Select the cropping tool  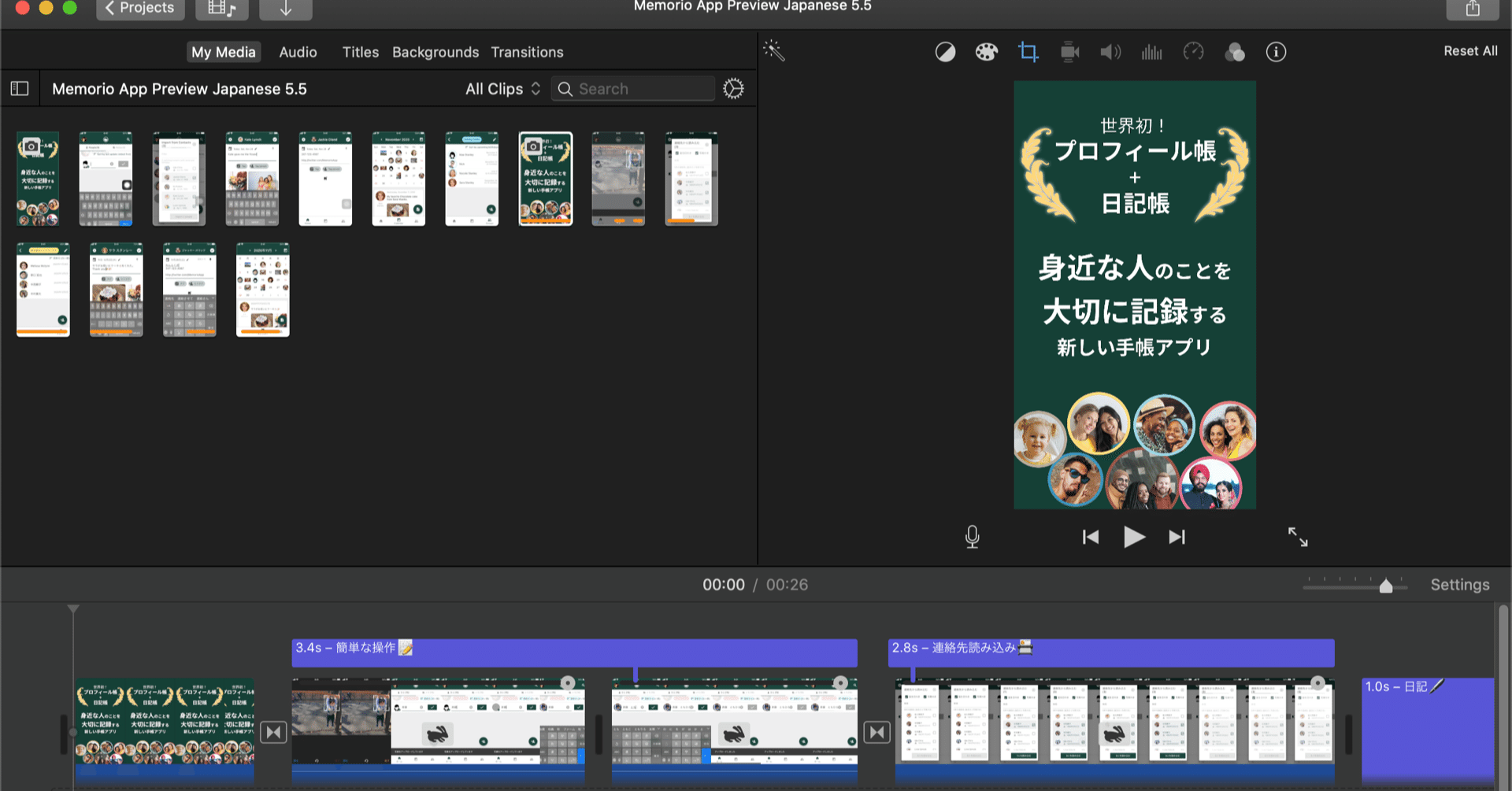[x=1028, y=52]
